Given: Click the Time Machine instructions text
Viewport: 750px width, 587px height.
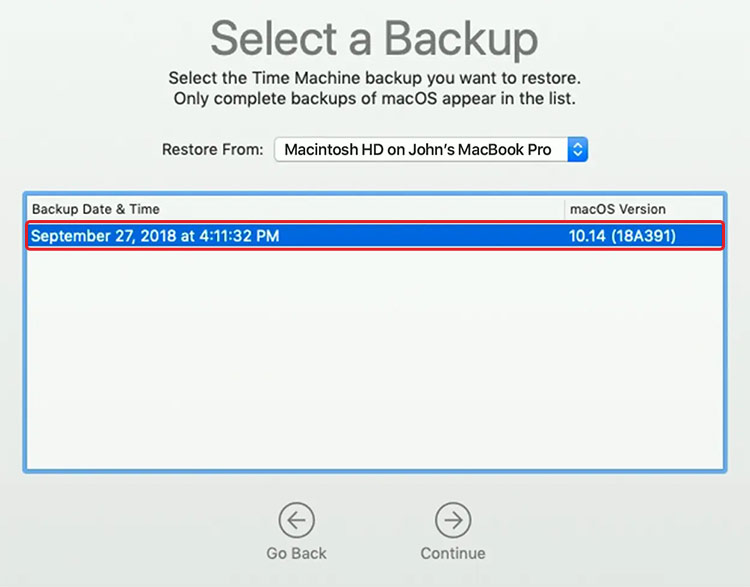Looking at the screenshot, I should 375,78.
